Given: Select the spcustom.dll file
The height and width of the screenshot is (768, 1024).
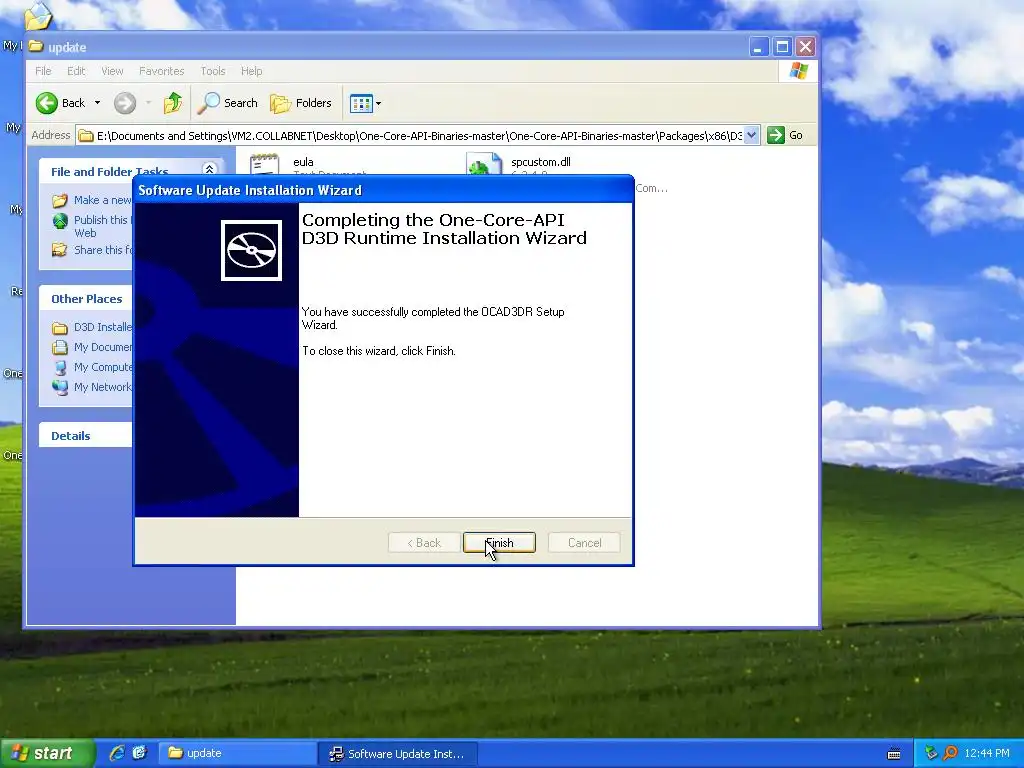Looking at the screenshot, I should point(541,162).
